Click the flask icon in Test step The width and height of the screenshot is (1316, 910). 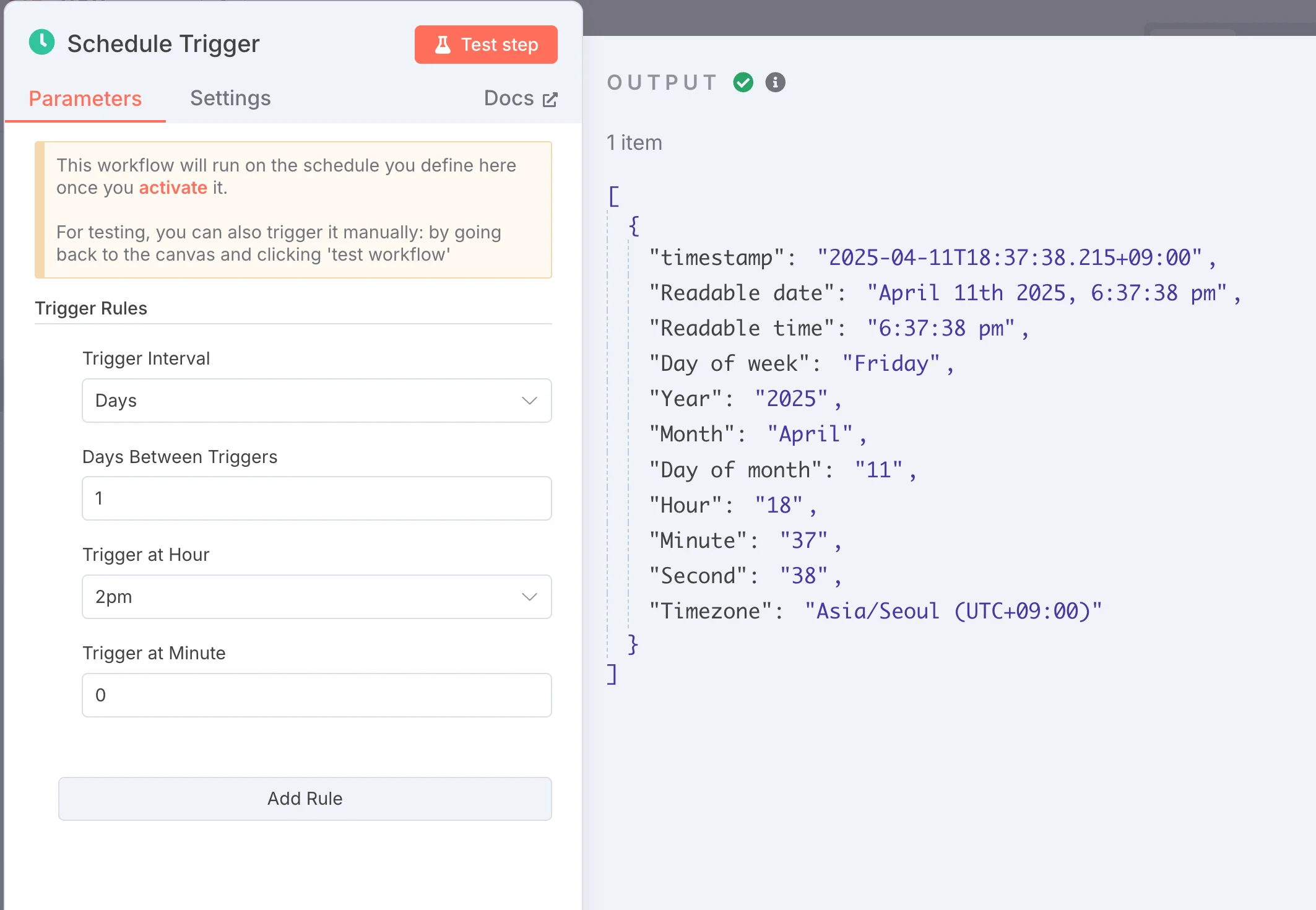443,45
